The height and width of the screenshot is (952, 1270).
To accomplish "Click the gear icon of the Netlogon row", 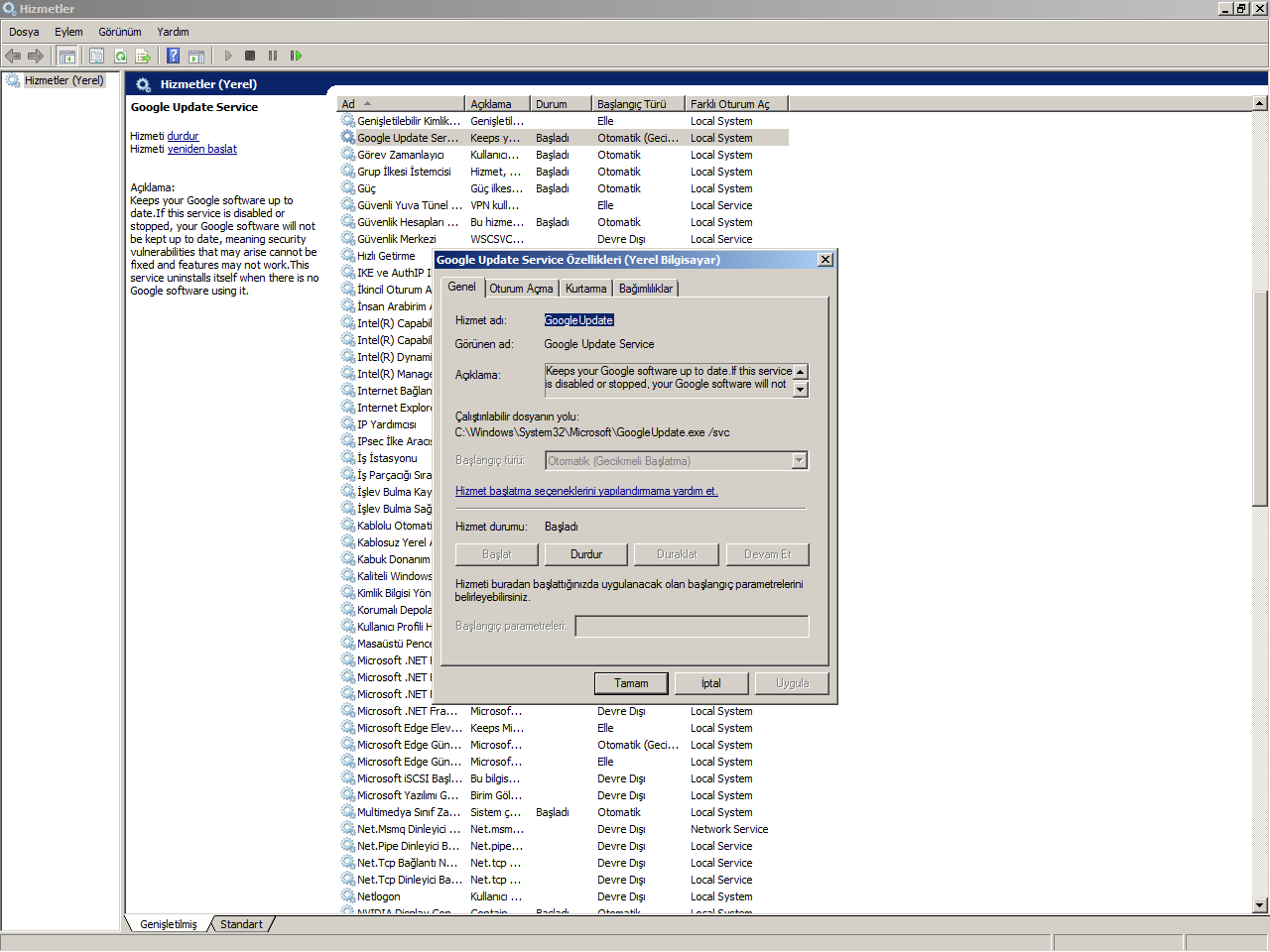I will (x=348, y=896).
